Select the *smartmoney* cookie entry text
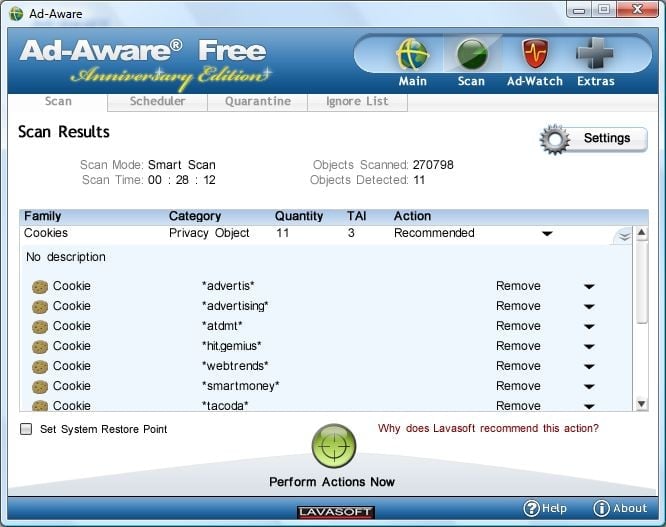 point(240,386)
